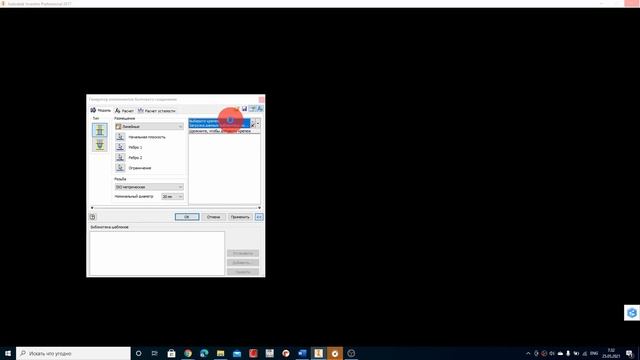
Task: Select the blind connection type icon
Action: pyautogui.click(x=99, y=145)
